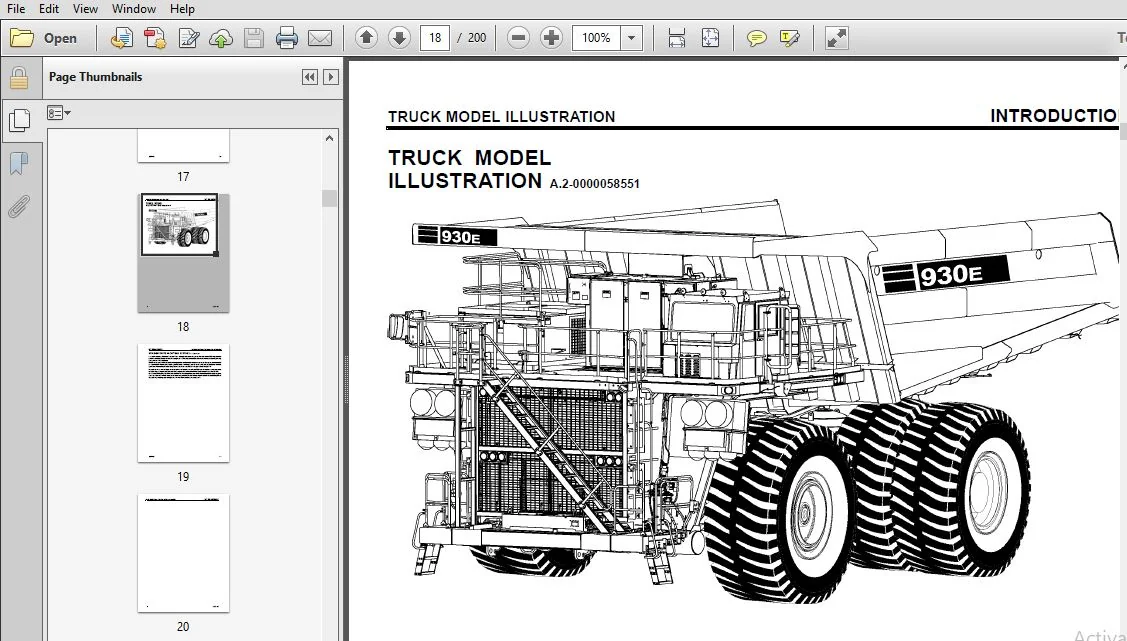Click the email envelope icon
The image size is (1127, 641).
tap(320, 38)
